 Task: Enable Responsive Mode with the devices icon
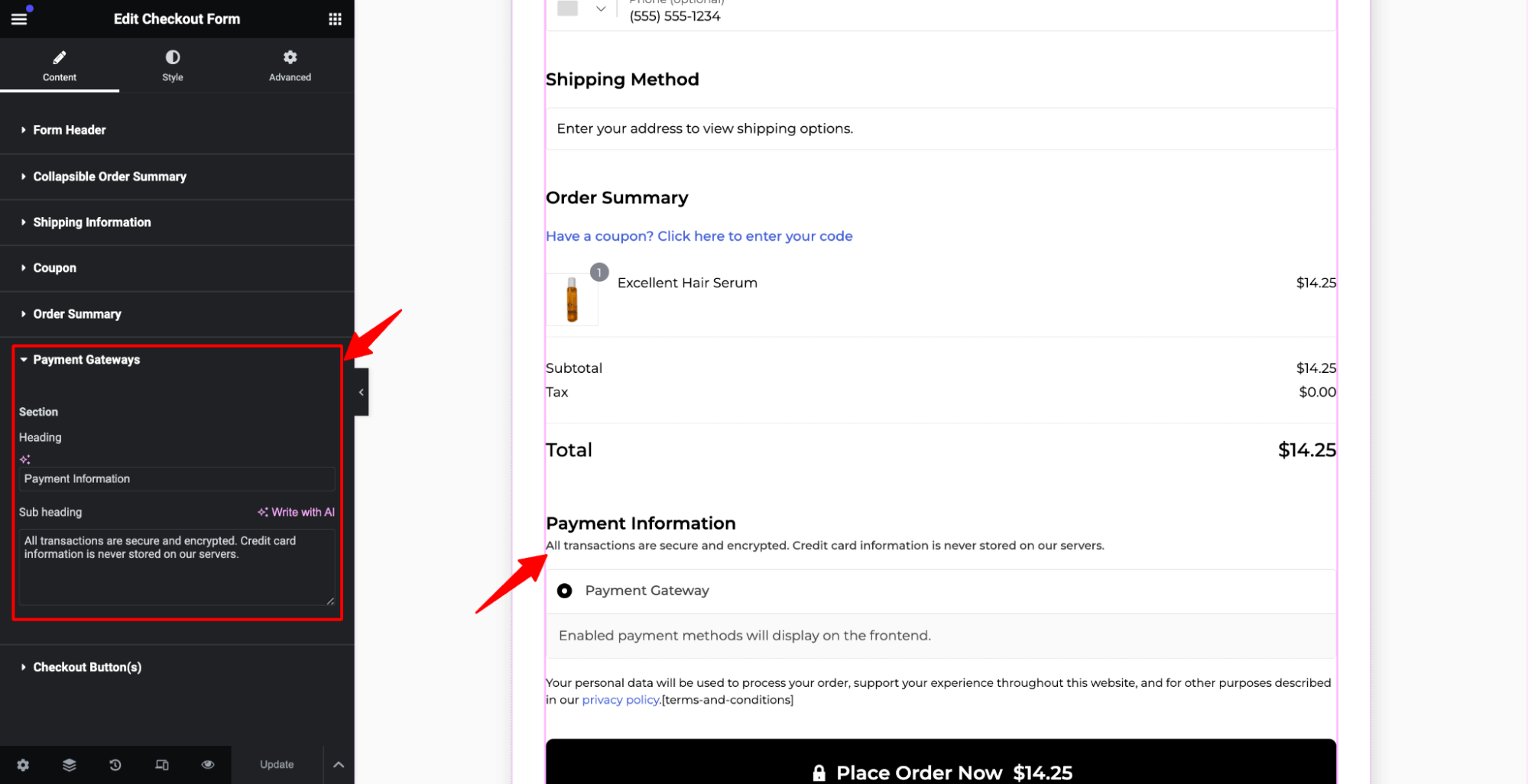click(161, 764)
